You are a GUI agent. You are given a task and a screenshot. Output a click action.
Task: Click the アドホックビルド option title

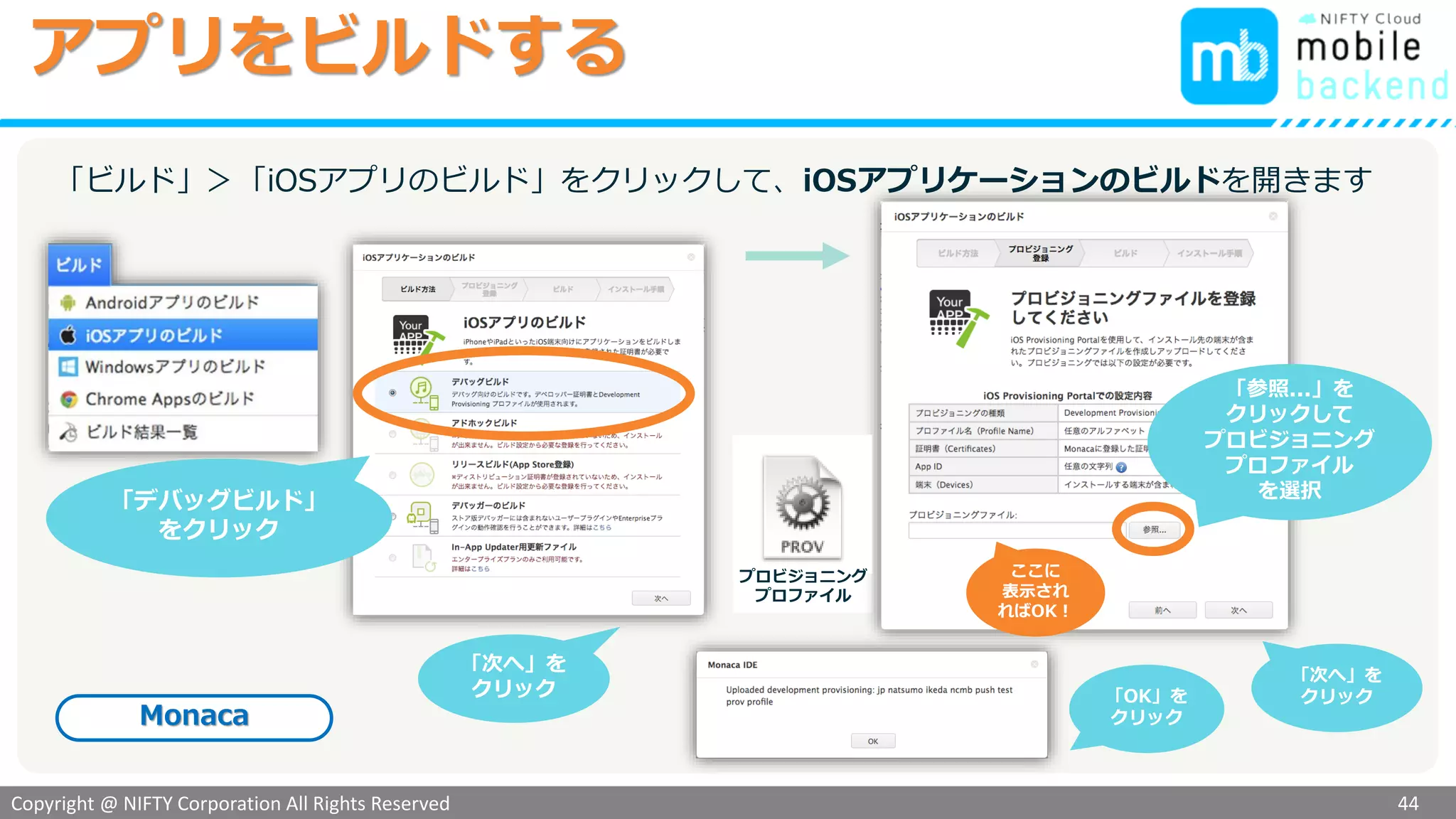pyautogui.click(x=484, y=423)
